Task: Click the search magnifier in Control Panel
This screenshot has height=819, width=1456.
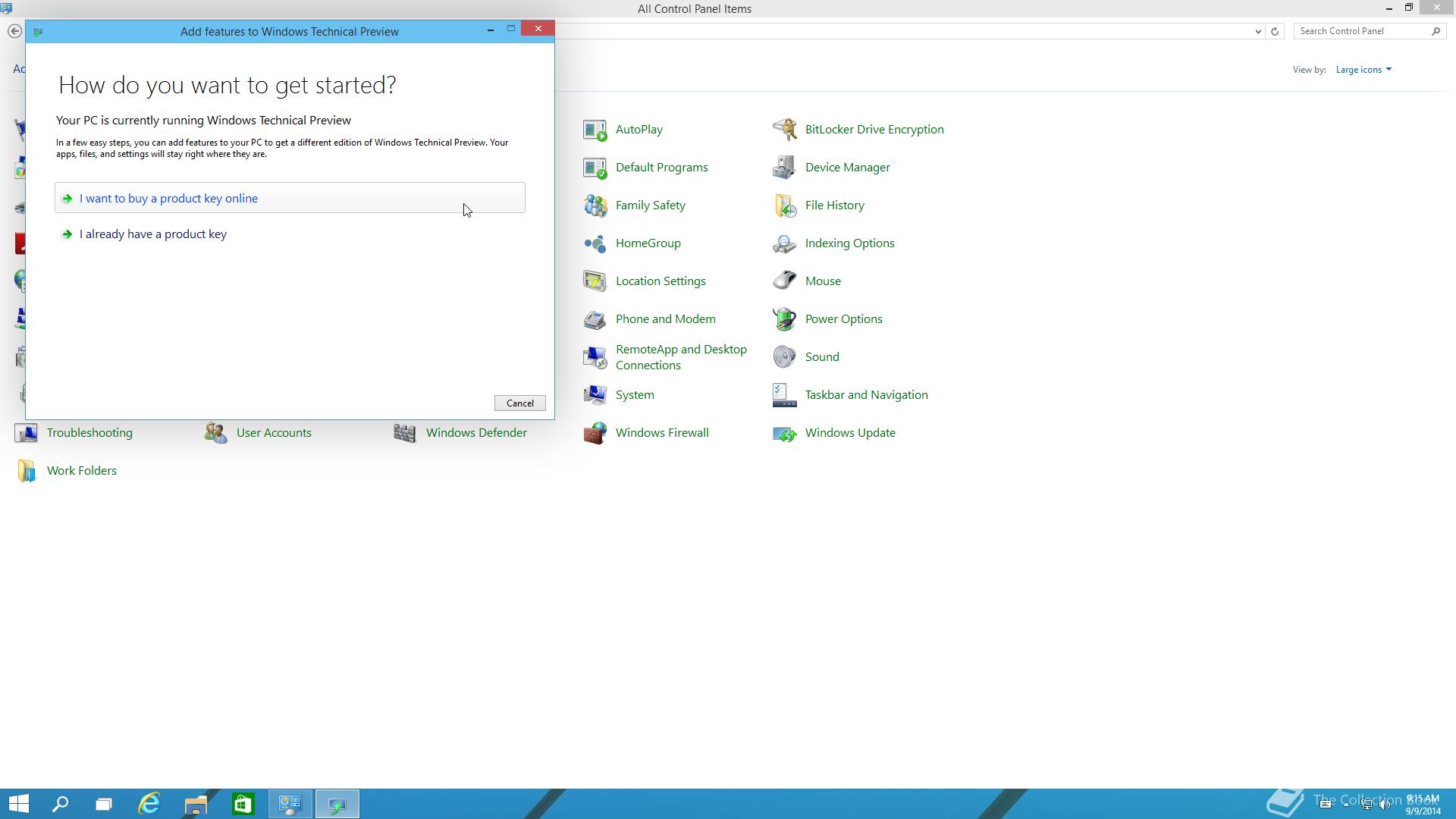Action: (1436, 31)
